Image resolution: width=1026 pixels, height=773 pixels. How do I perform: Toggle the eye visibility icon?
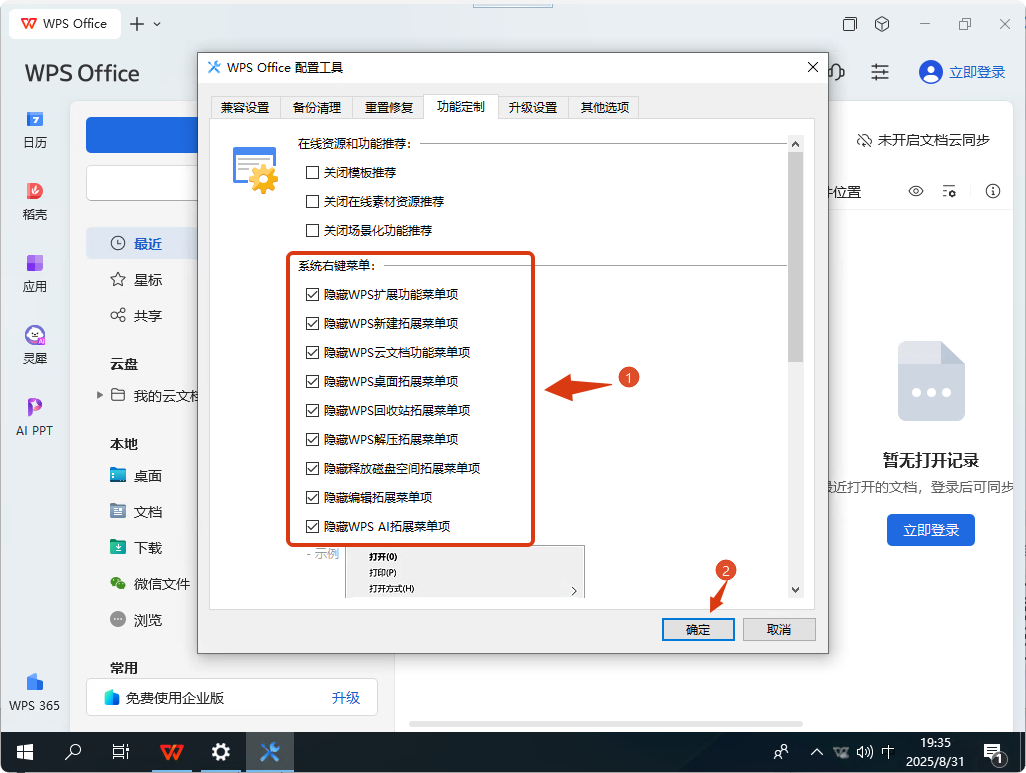(x=915, y=191)
